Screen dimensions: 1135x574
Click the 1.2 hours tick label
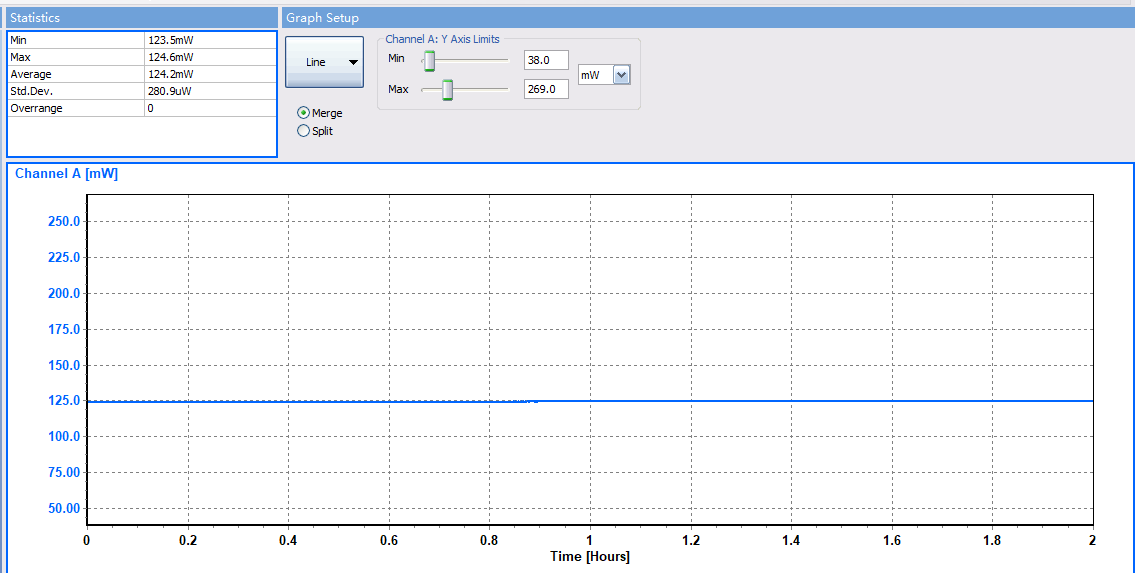click(x=690, y=541)
